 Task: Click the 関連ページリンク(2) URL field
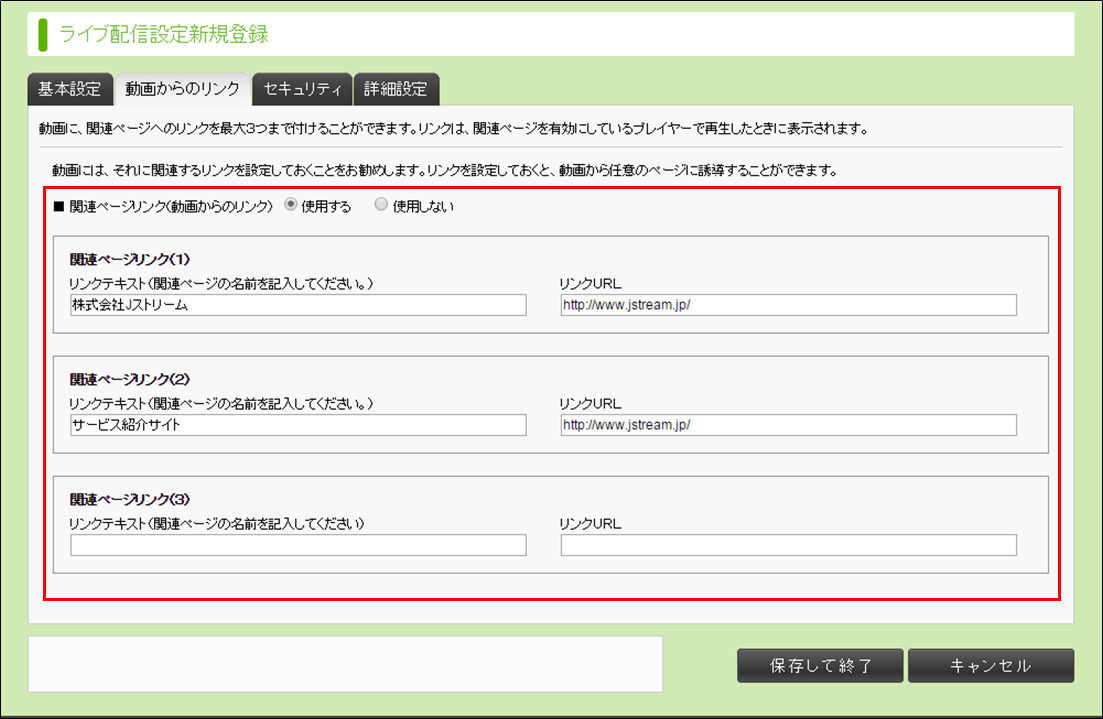tap(789, 425)
